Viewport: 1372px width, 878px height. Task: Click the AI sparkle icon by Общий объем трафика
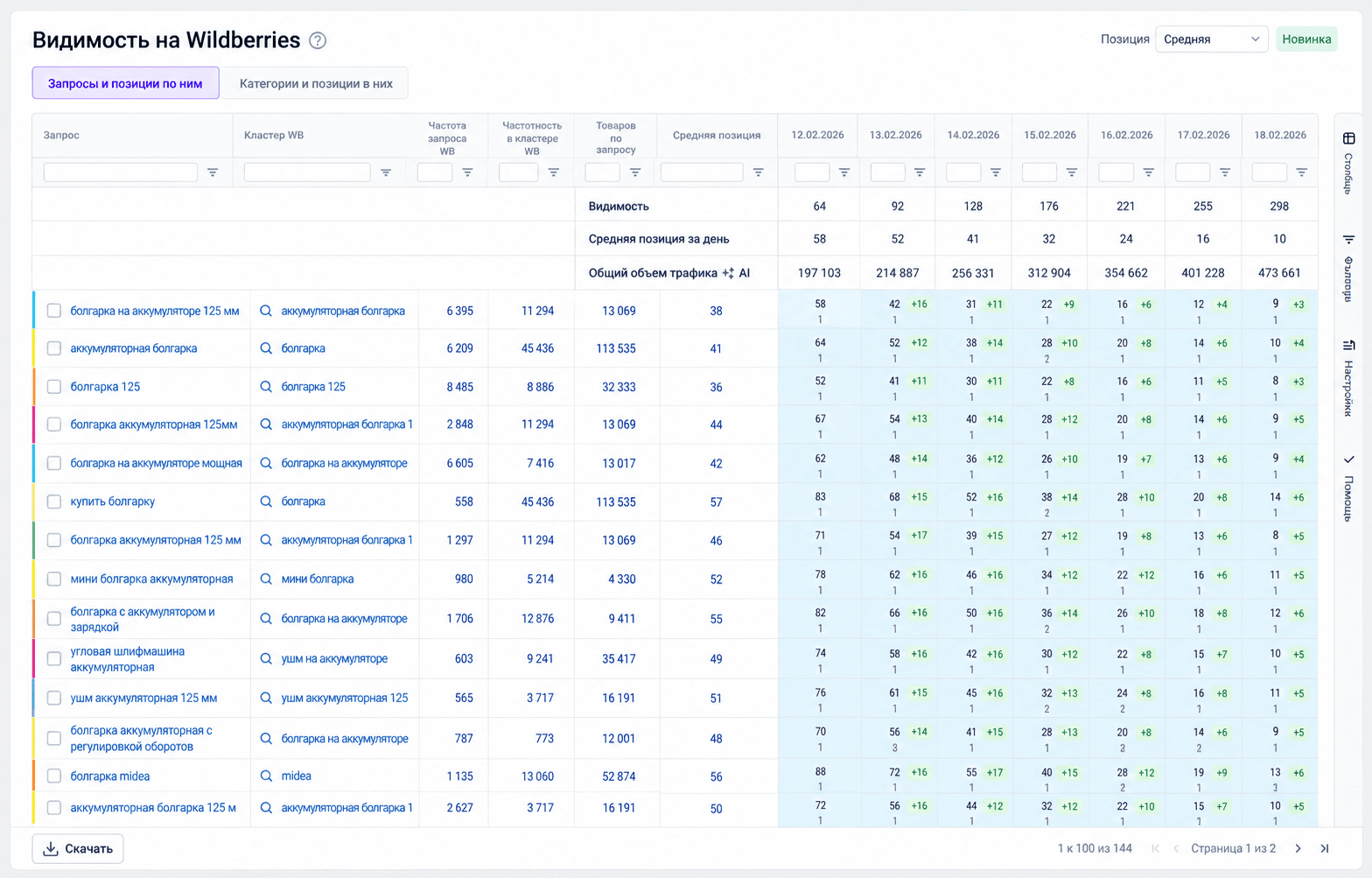(727, 273)
